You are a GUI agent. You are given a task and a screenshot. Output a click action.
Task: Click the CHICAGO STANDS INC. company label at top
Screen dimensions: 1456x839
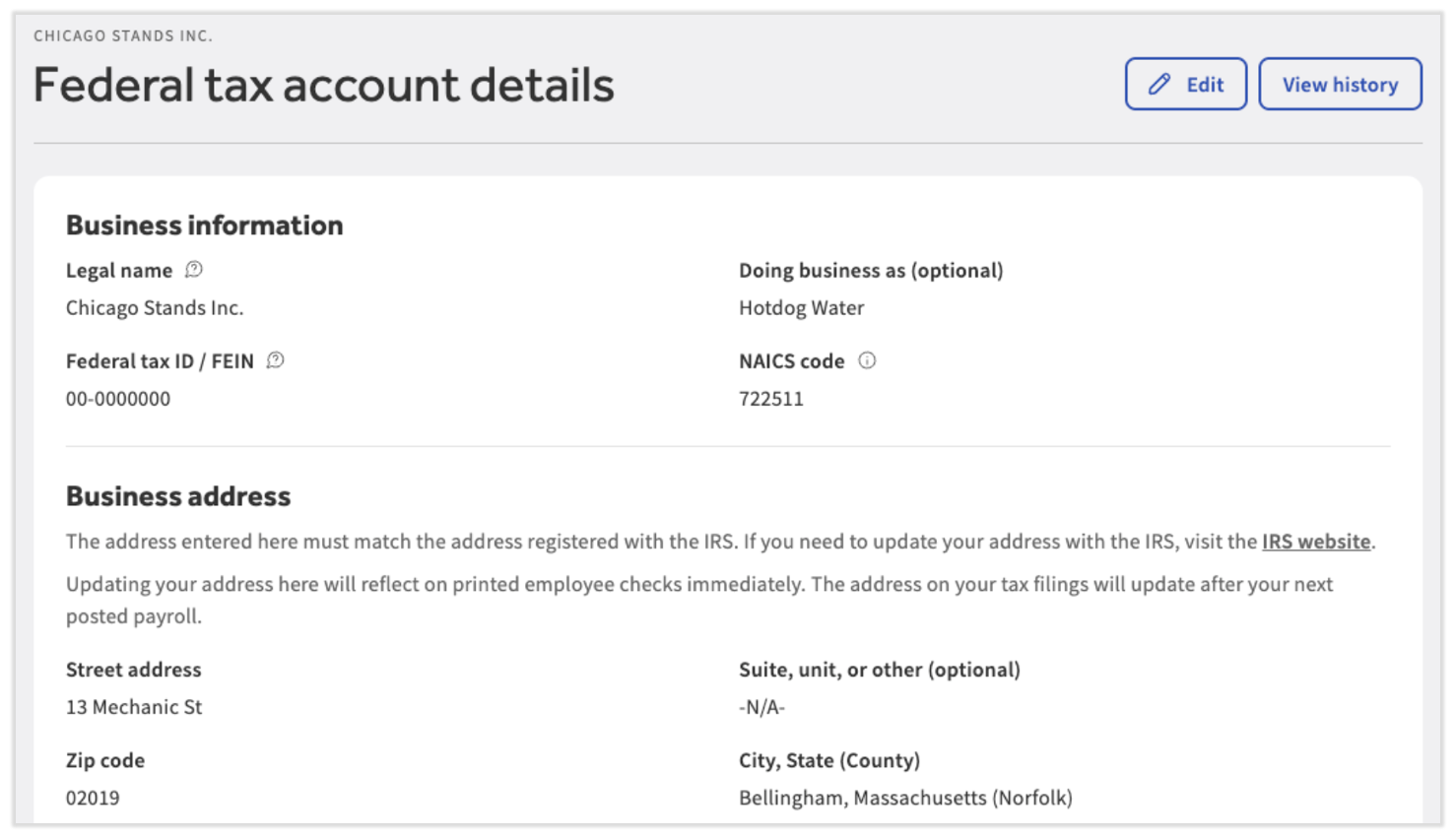[x=123, y=35]
